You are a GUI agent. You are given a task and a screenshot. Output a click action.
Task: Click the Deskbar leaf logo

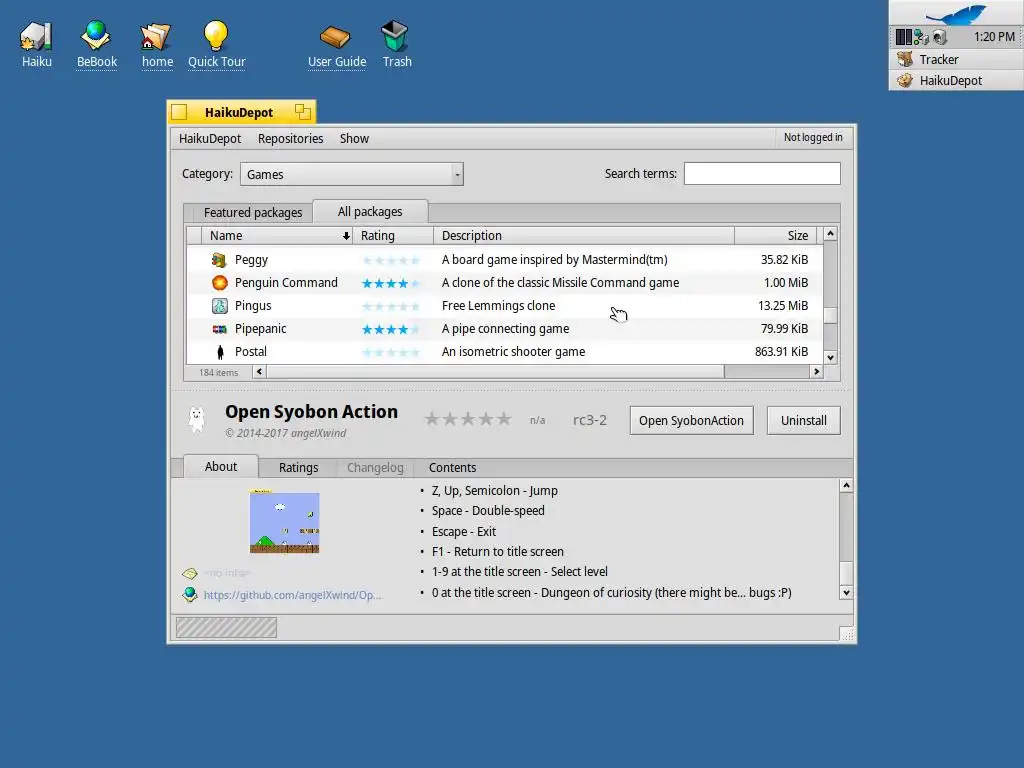[956, 14]
